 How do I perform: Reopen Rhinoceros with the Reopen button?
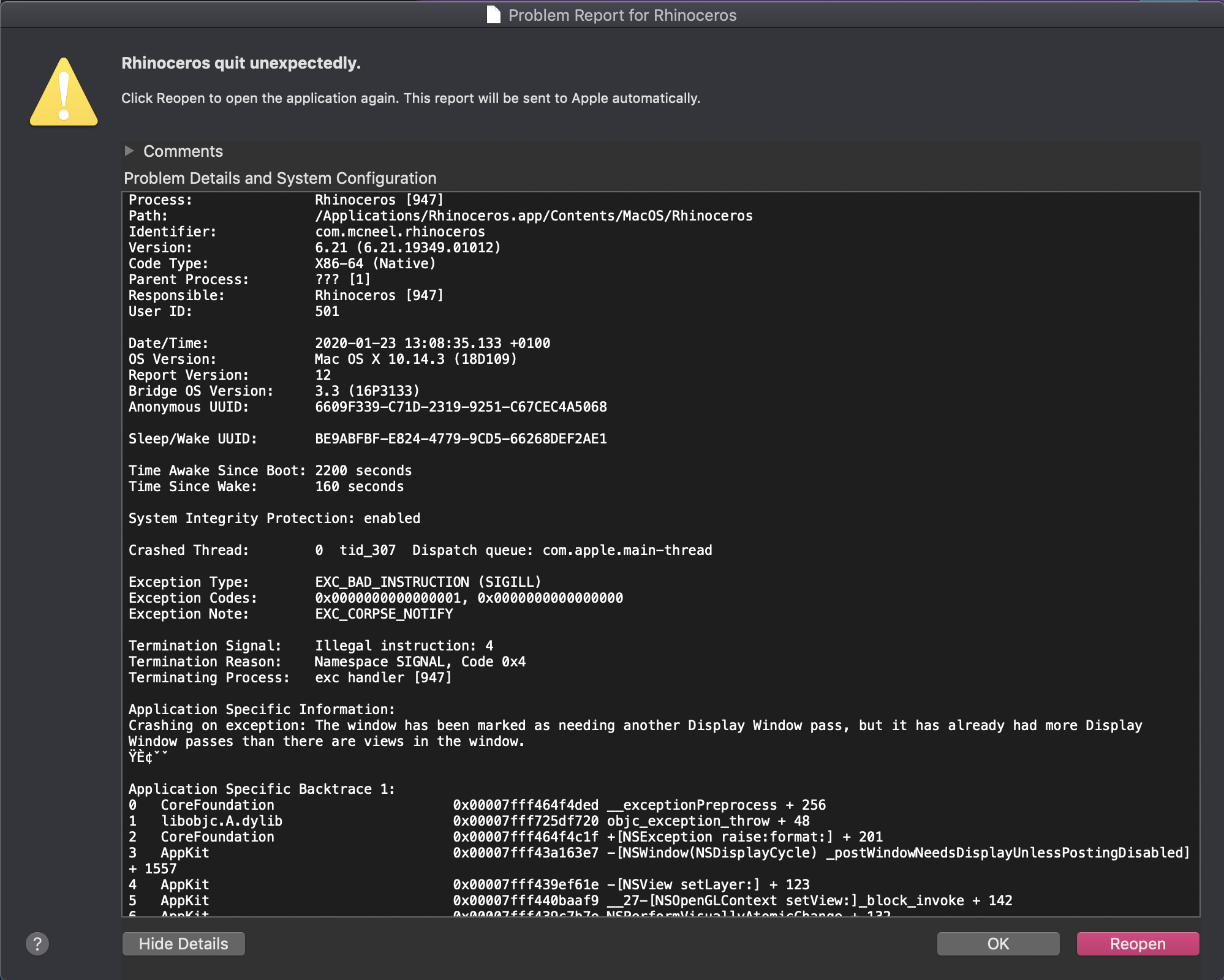tap(1137, 944)
